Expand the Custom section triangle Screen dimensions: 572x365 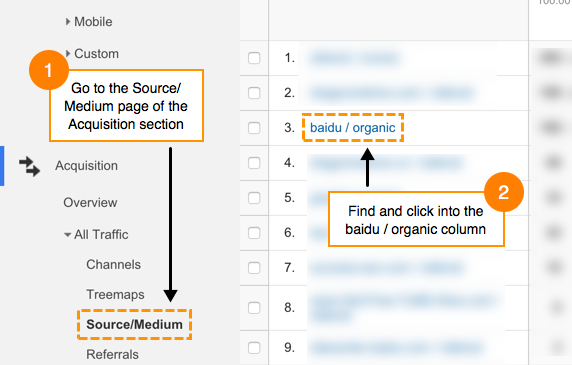click(67, 54)
